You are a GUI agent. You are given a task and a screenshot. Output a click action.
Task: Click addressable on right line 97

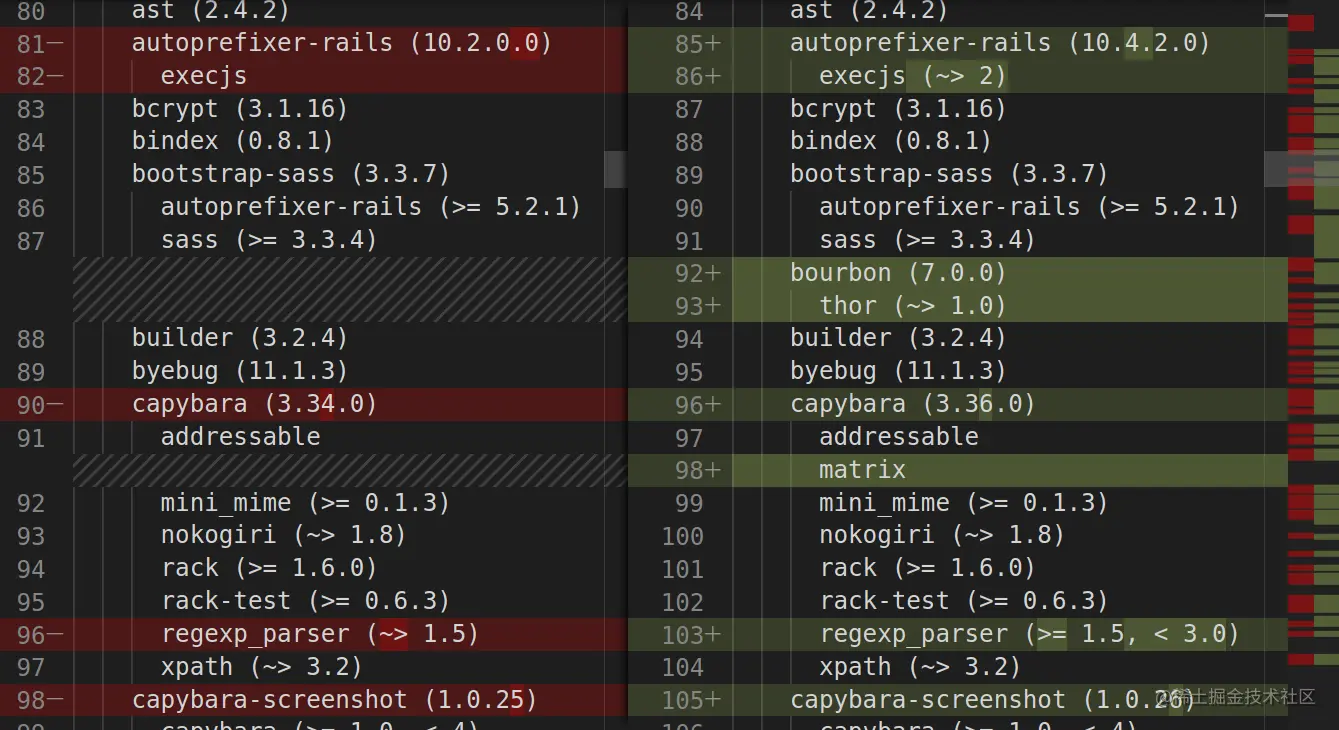pos(899,437)
